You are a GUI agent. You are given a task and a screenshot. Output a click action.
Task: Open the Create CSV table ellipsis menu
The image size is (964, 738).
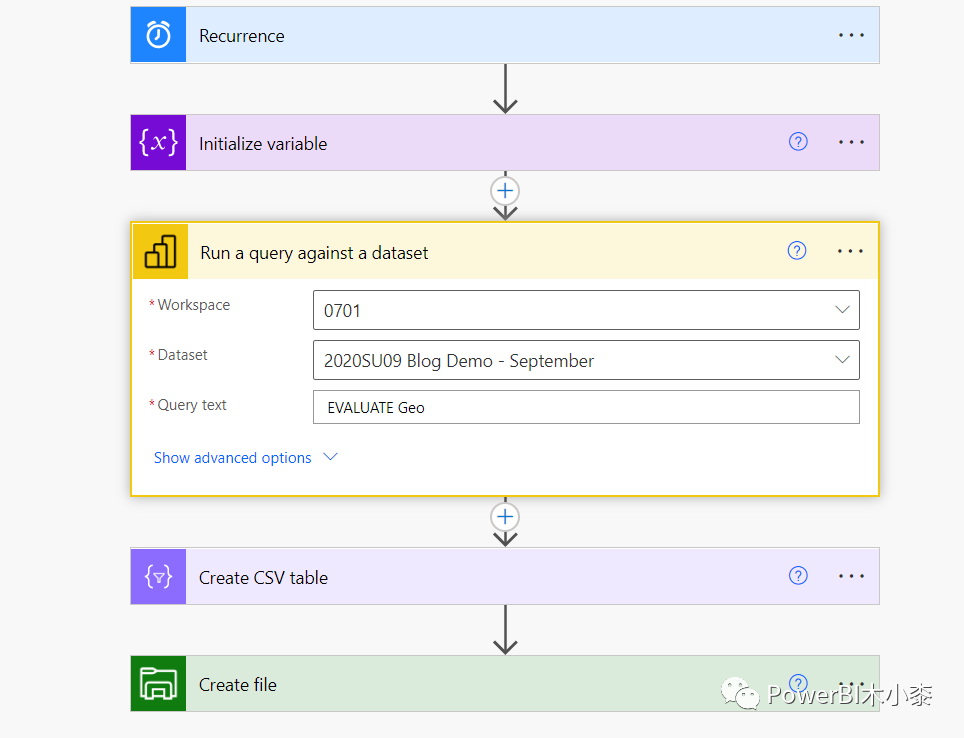point(851,576)
